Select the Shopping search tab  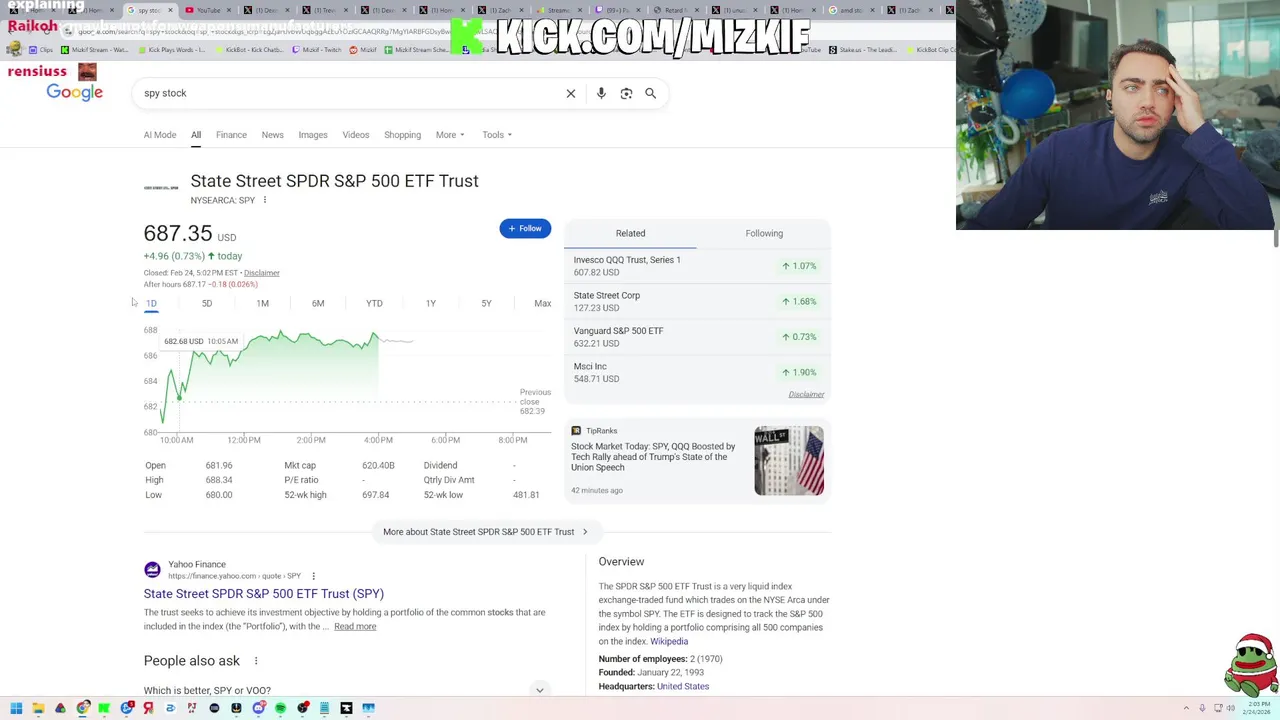403,135
